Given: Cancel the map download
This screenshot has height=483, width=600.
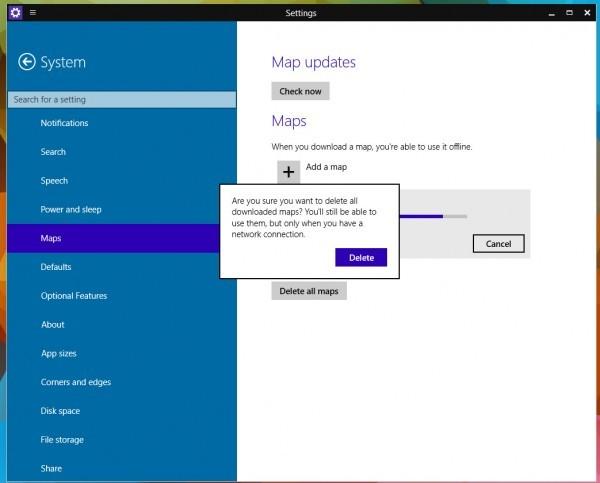Looking at the screenshot, I should coord(498,244).
